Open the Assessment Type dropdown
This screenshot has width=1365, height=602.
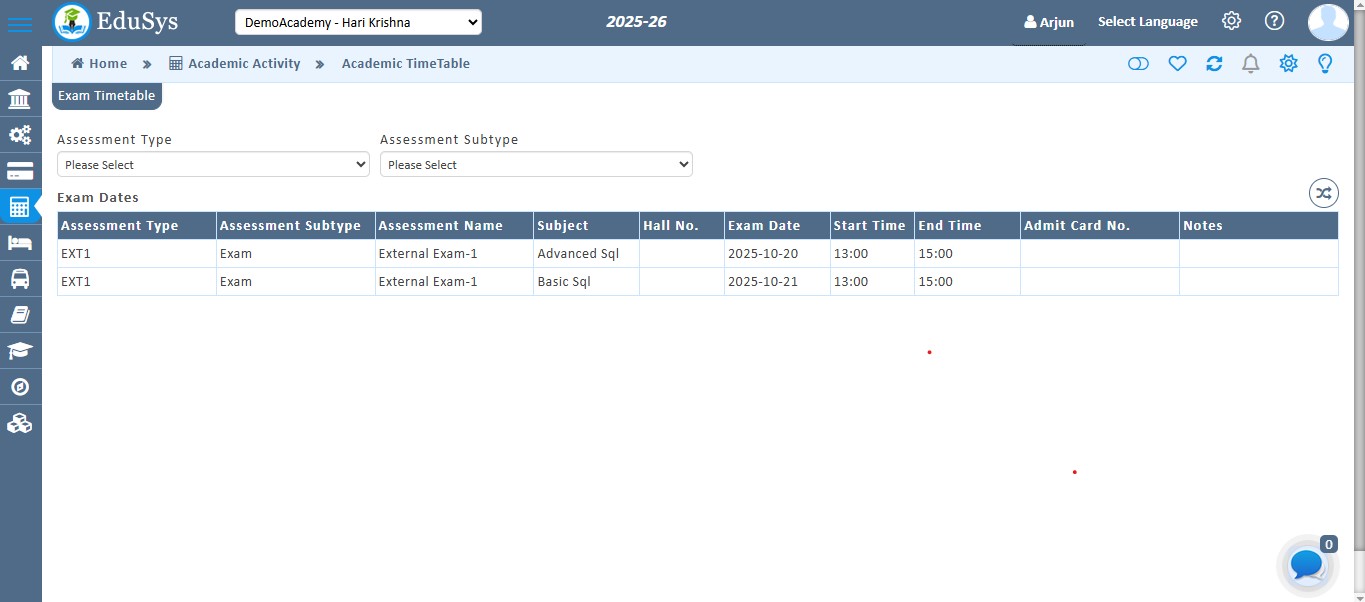pyautogui.click(x=213, y=165)
